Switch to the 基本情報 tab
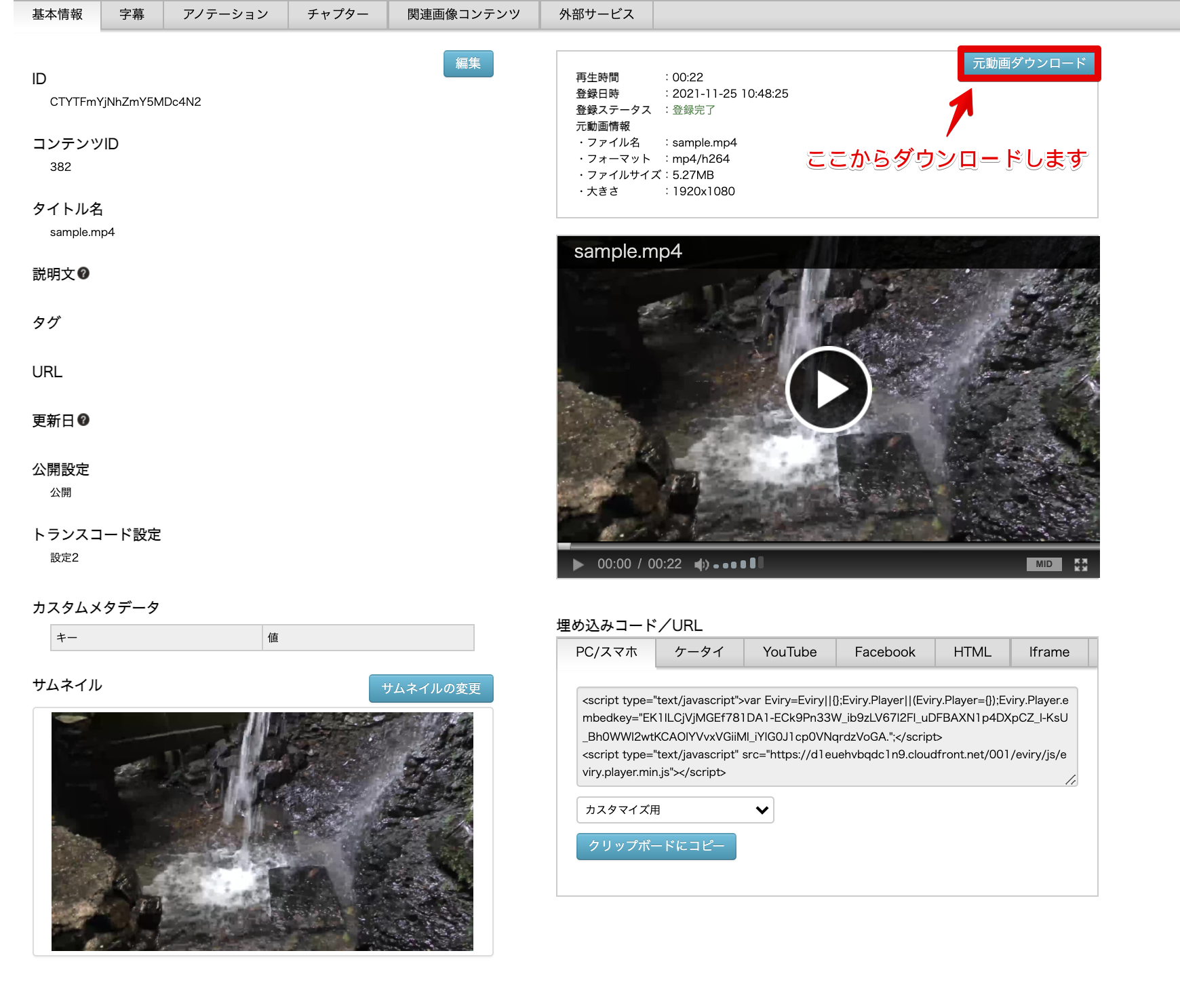Image resolution: width=1180 pixels, height=1008 pixels. 57,15
